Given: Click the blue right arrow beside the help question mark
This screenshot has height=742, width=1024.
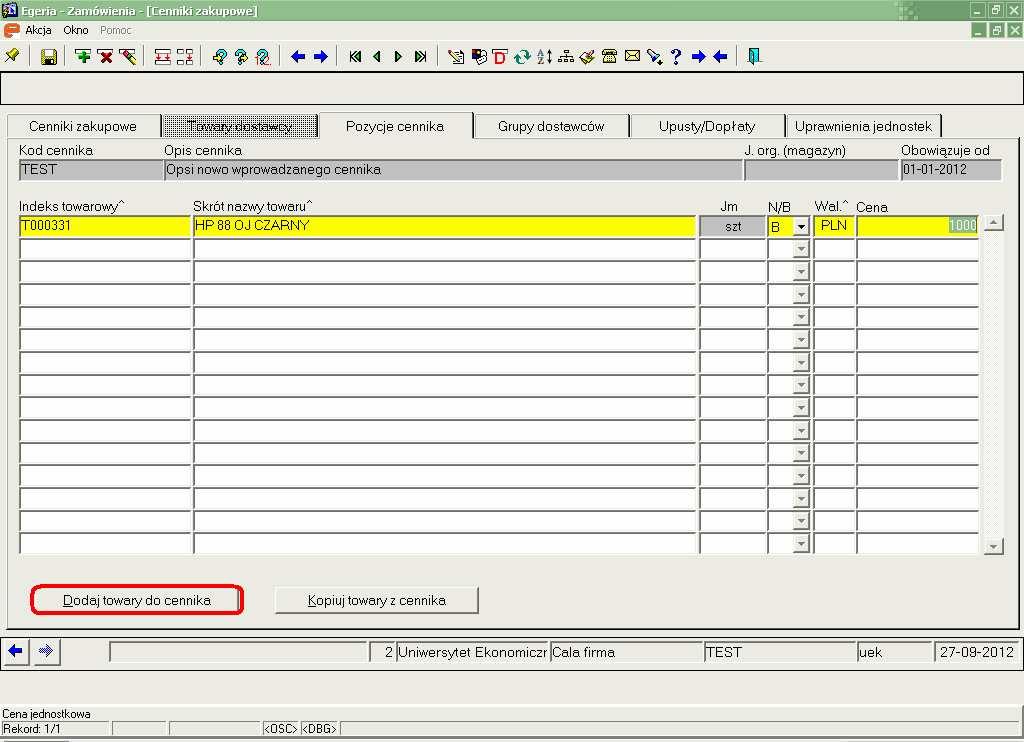Looking at the screenshot, I should (x=698, y=57).
